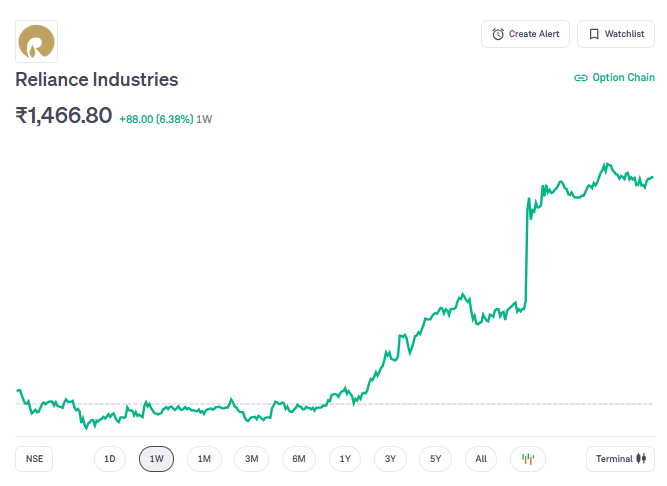Screen dimensions: 667x486
Task: Switch chart to 6M range
Action: [x=299, y=459]
